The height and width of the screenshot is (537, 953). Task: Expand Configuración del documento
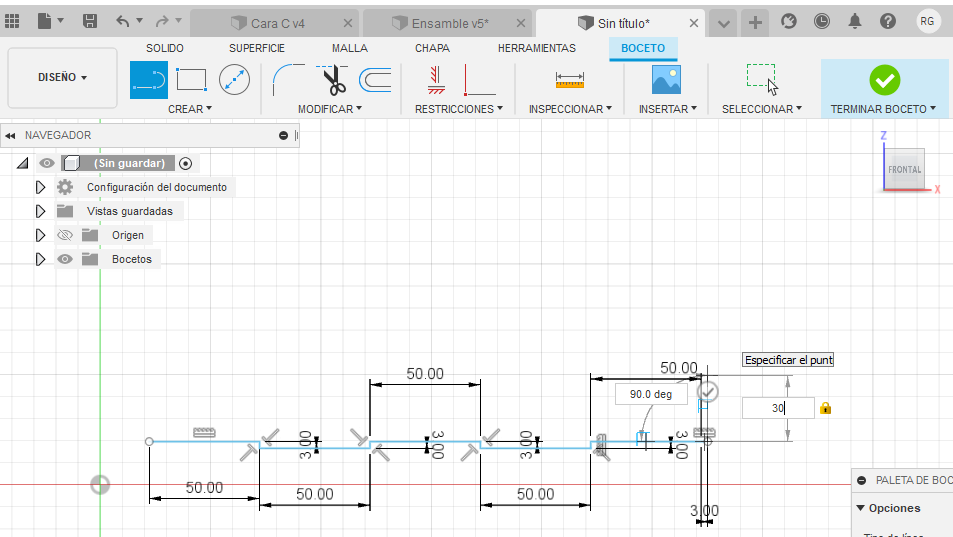coord(40,187)
